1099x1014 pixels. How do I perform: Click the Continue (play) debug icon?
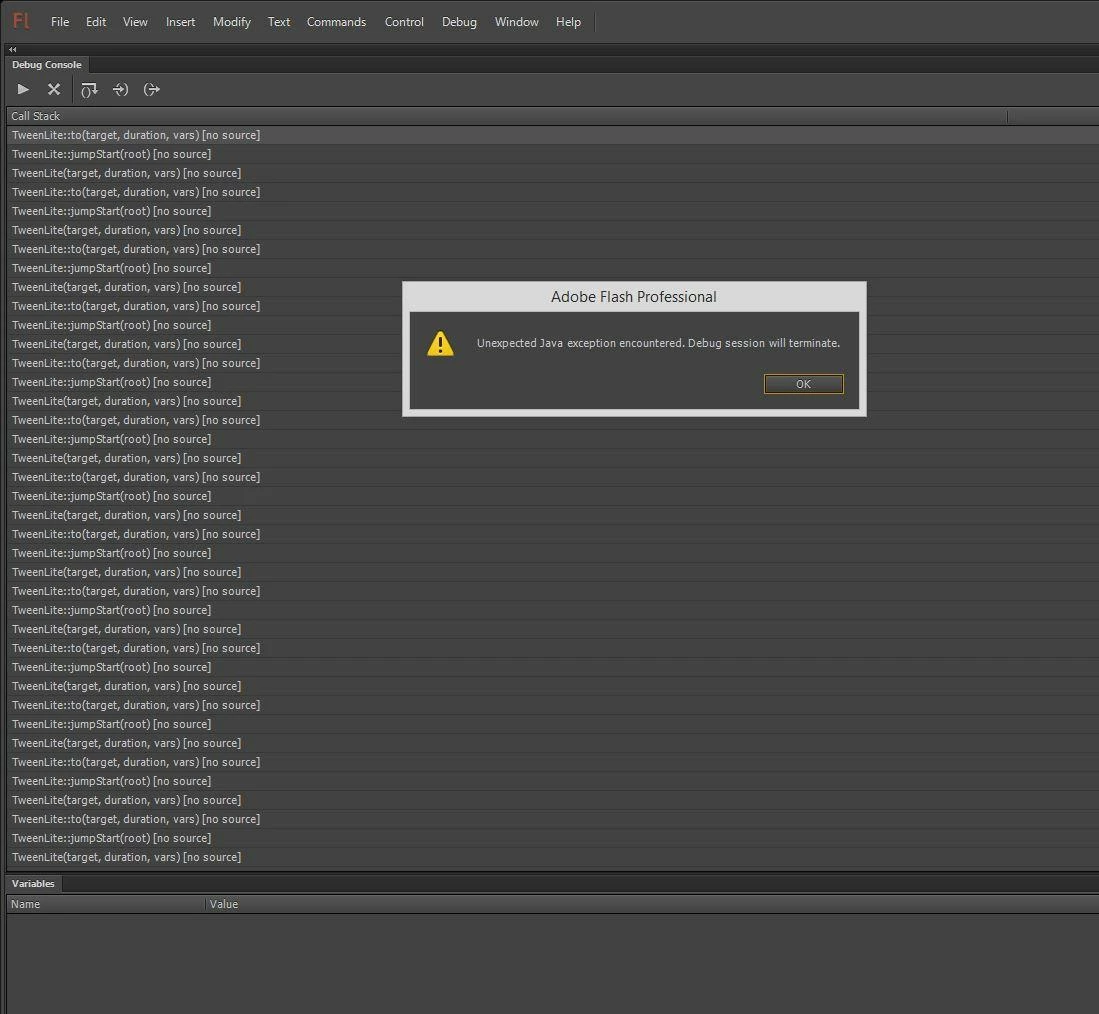click(22, 89)
